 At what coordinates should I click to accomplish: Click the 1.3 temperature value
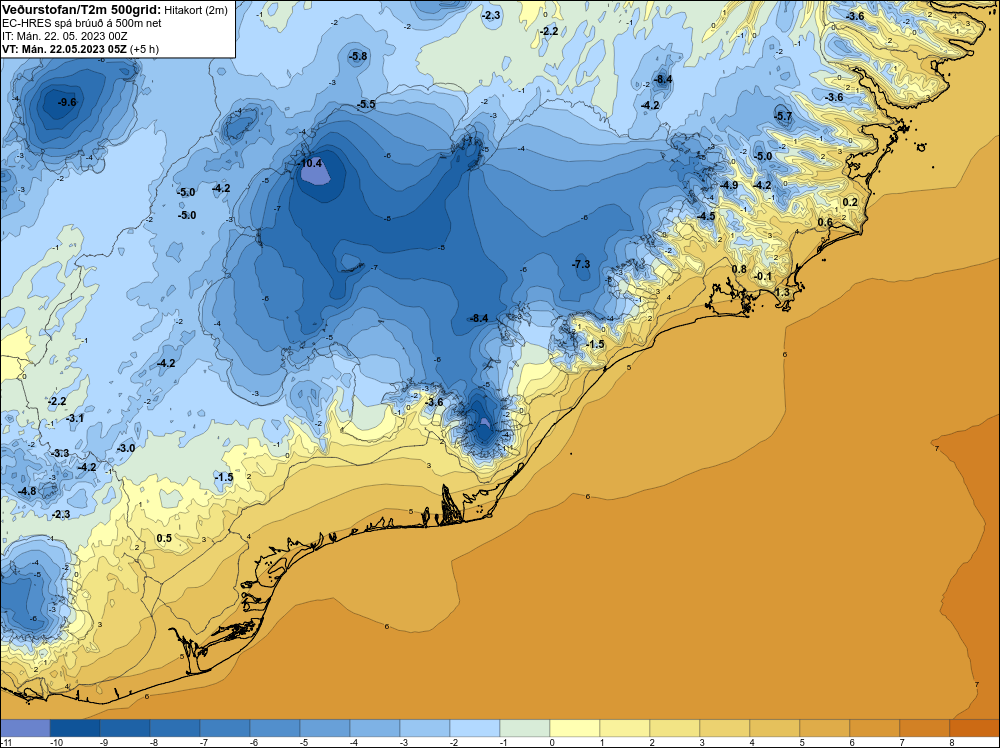[x=782, y=292]
